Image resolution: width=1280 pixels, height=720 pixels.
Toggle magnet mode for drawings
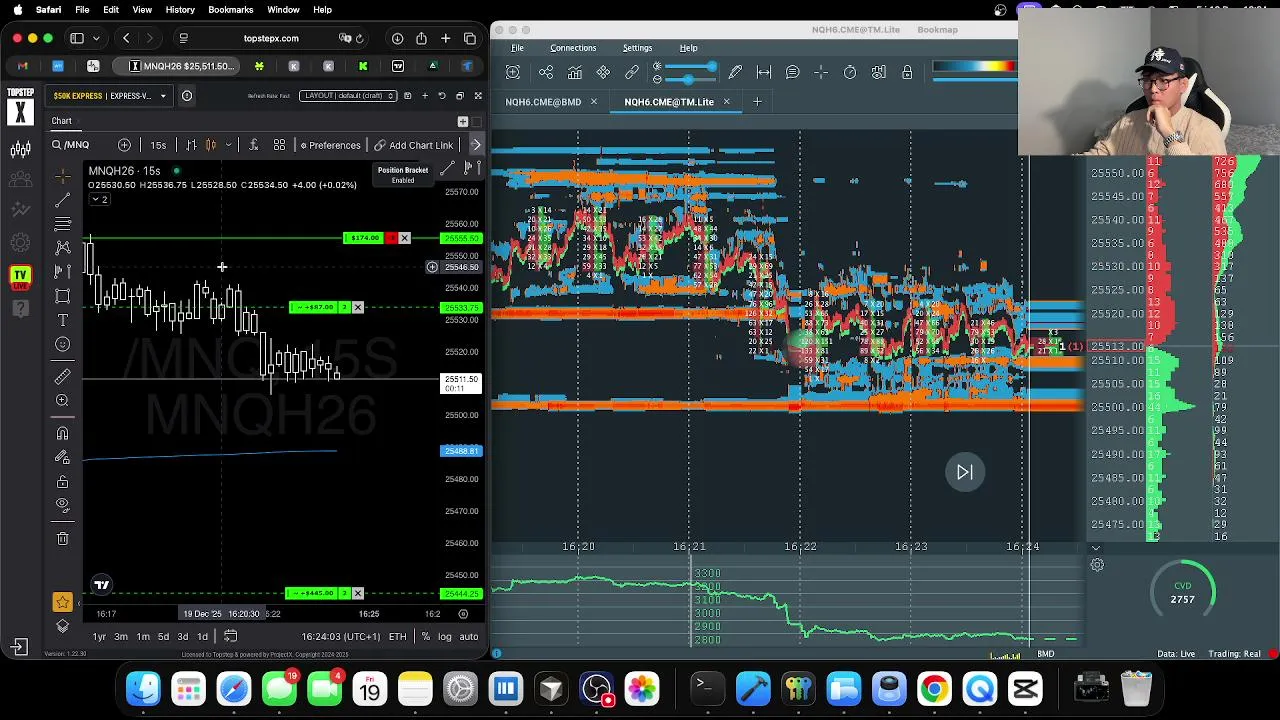(x=62, y=433)
